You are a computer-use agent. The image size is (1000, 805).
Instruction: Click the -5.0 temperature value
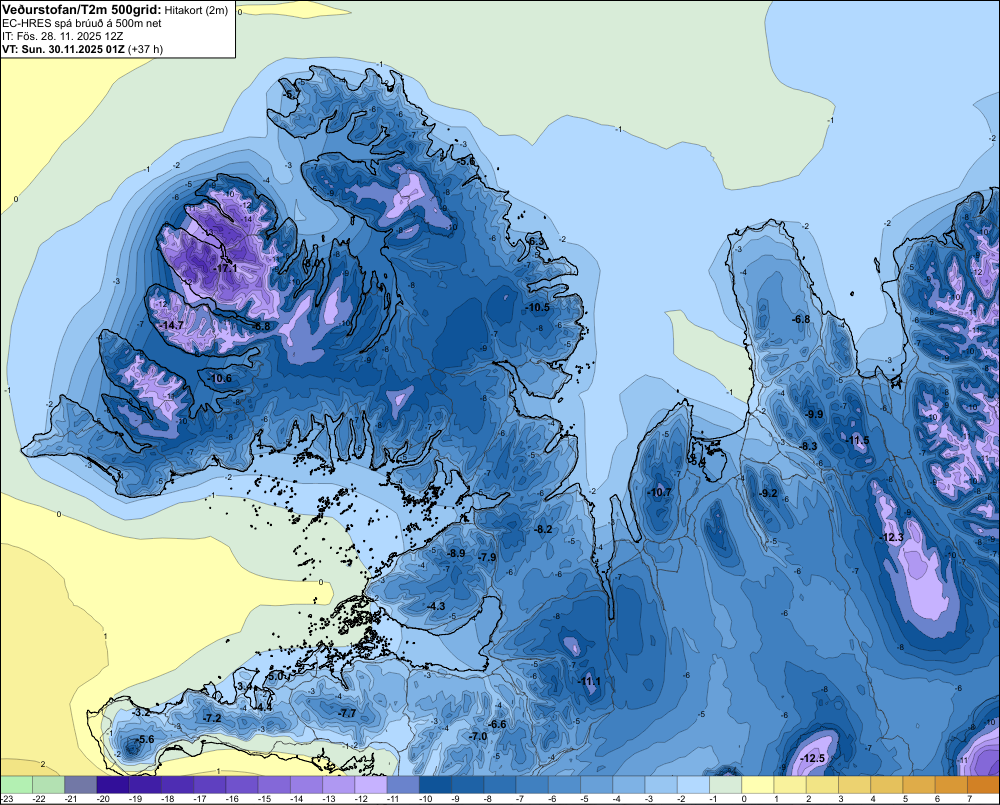click(276, 676)
